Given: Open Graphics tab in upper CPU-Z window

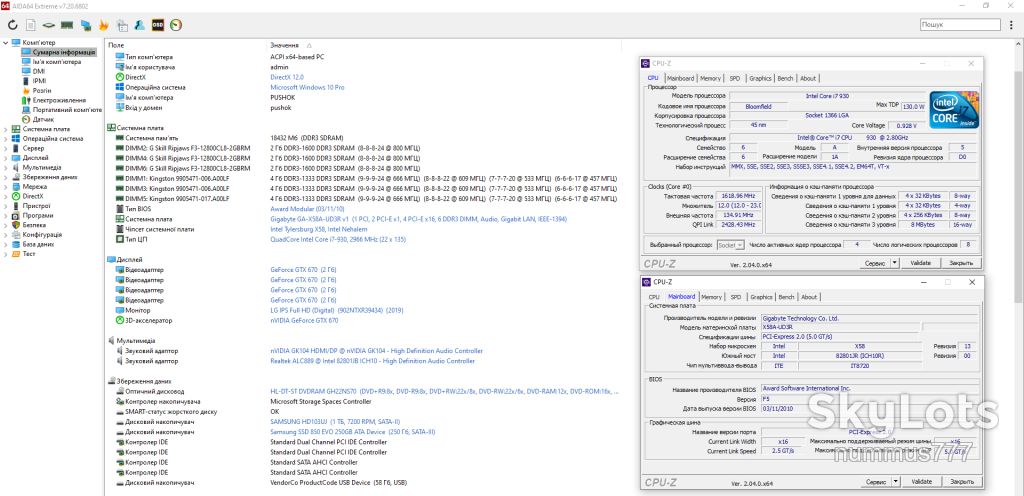Looking at the screenshot, I should pyautogui.click(x=760, y=78).
